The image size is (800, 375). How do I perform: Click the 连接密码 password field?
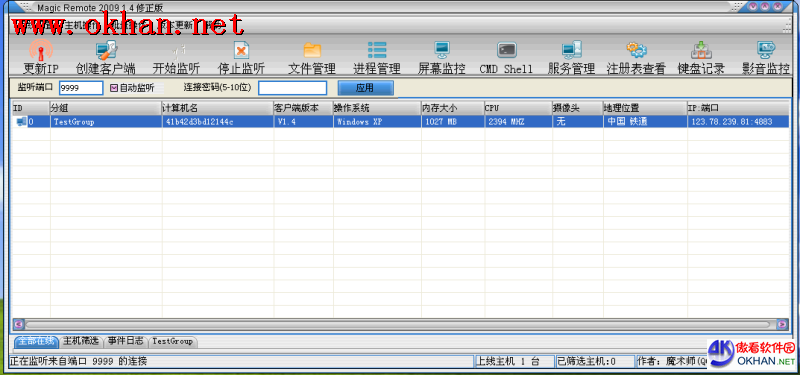pyautogui.click(x=292, y=88)
